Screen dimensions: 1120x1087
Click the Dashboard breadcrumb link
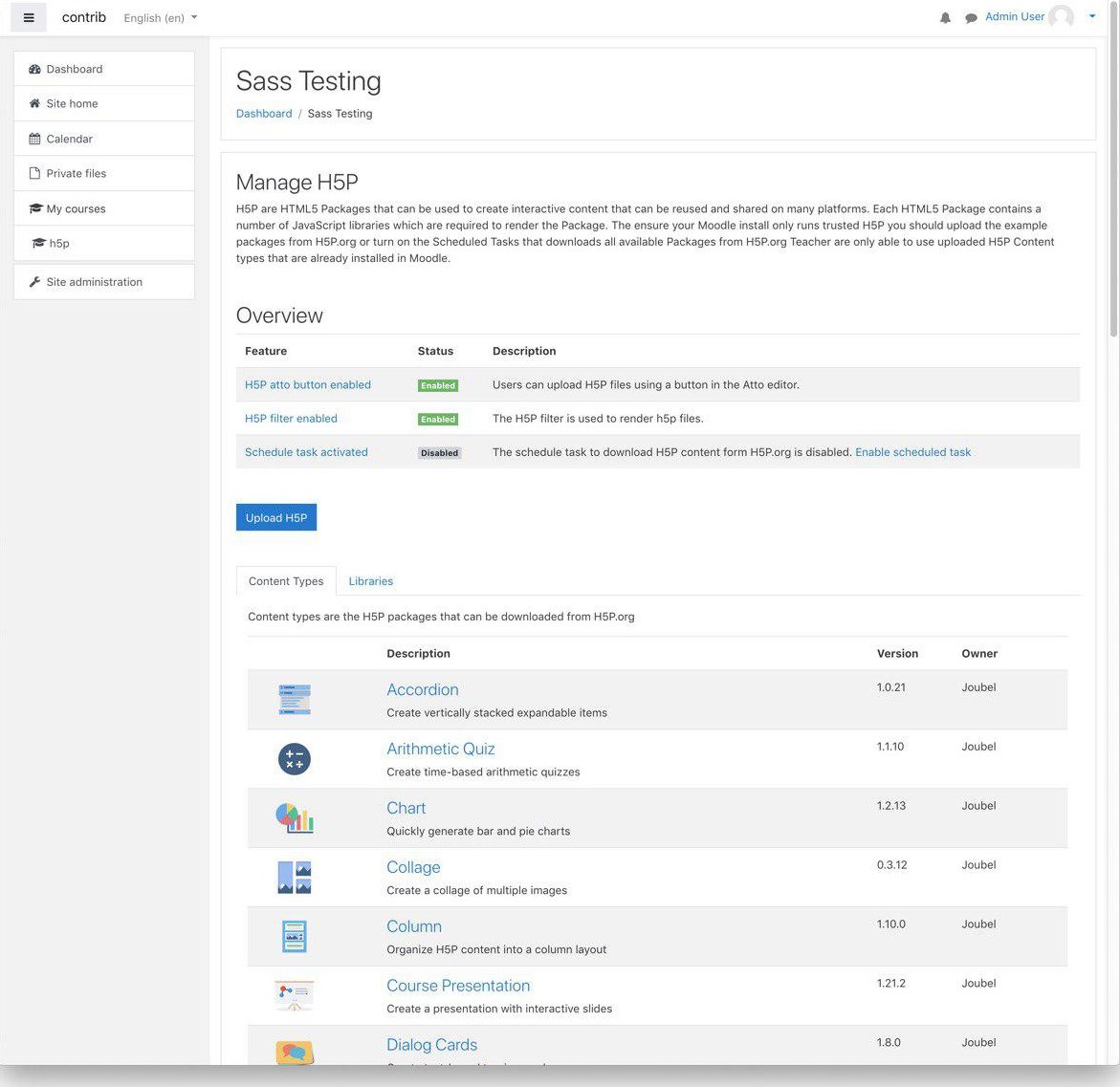pyautogui.click(x=264, y=114)
